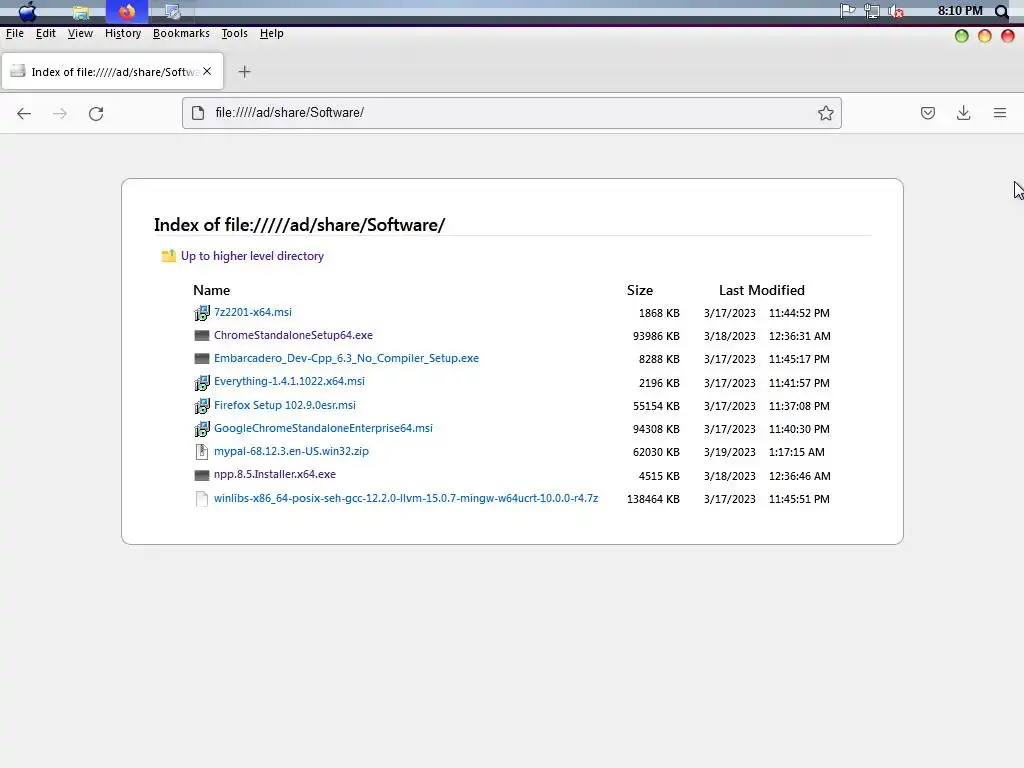
Task: Sort listing by Last Modified header
Action: tap(761, 290)
